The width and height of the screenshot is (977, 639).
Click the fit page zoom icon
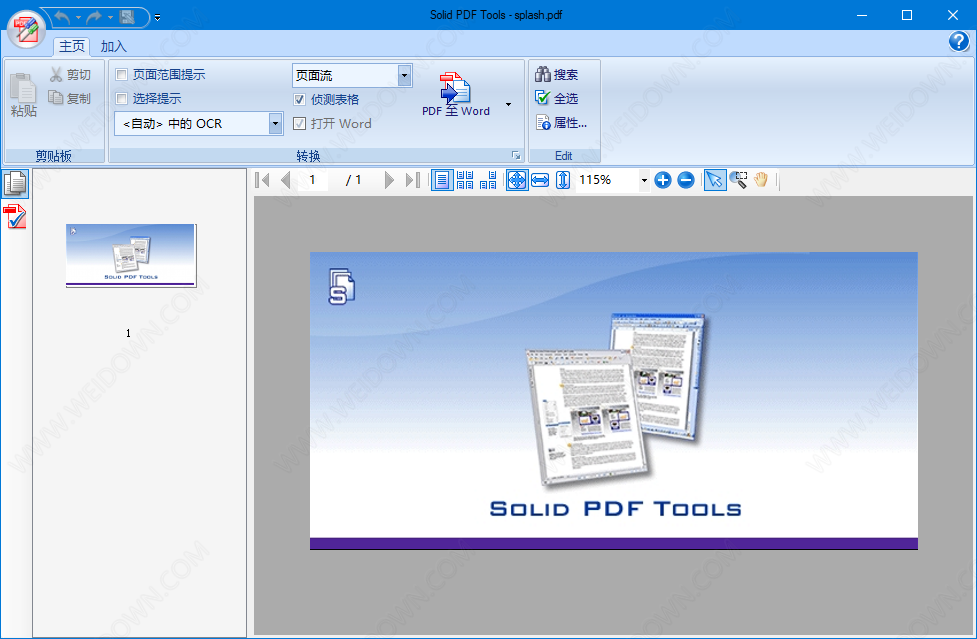[517, 180]
